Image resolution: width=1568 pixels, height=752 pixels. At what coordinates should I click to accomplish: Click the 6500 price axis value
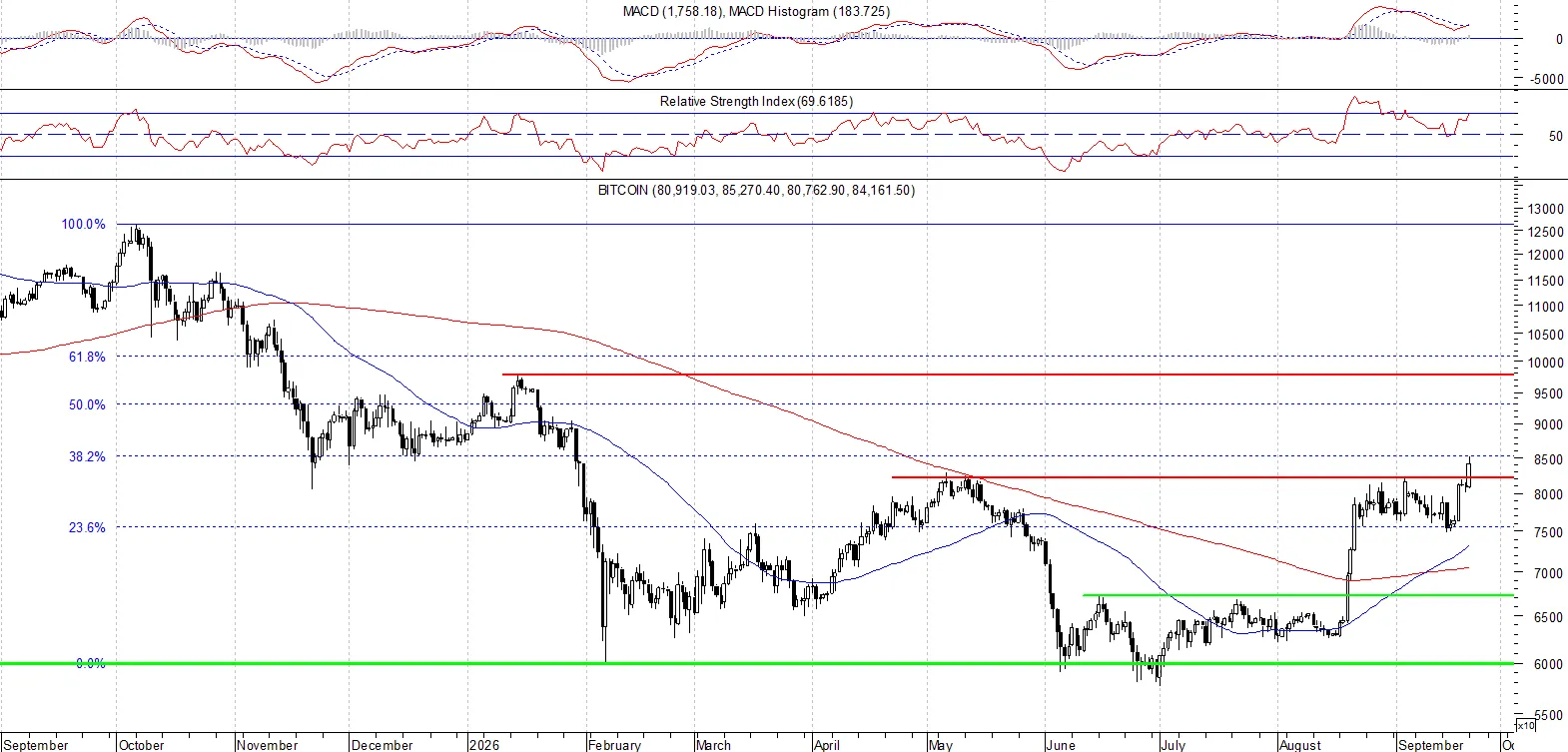tap(1548, 617)
